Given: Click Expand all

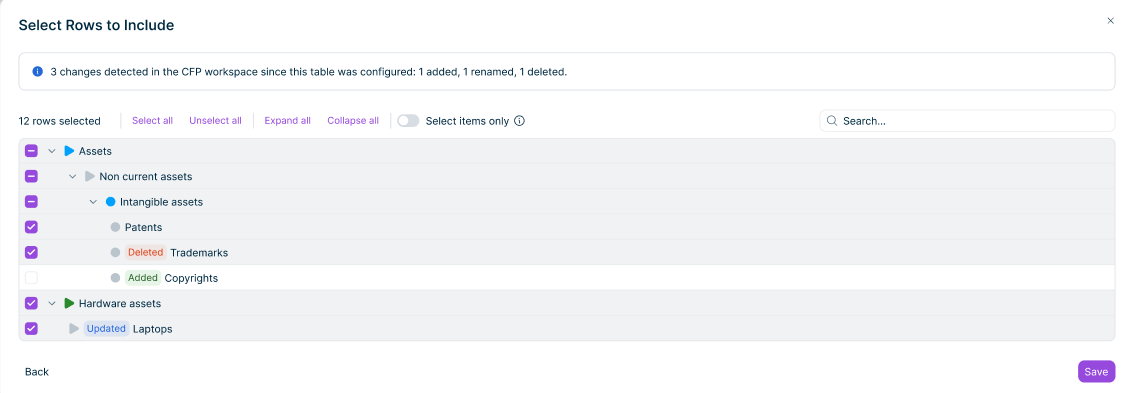Looking at the screenshot, I should click(x=288, y=121).
